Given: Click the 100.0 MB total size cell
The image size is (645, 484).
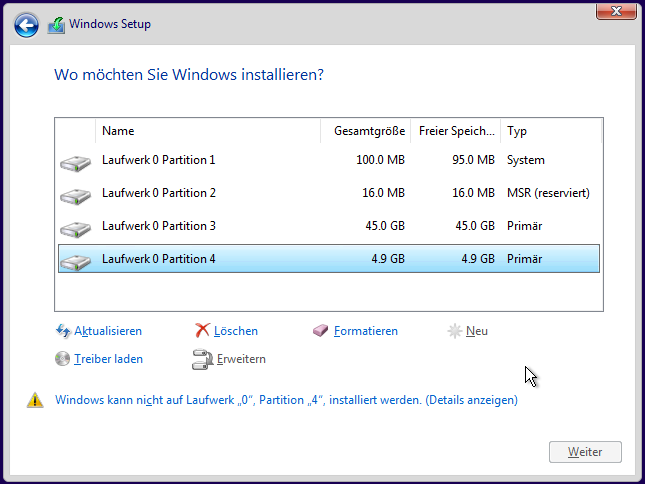Looking at the screenshot, I should point(381,160).
